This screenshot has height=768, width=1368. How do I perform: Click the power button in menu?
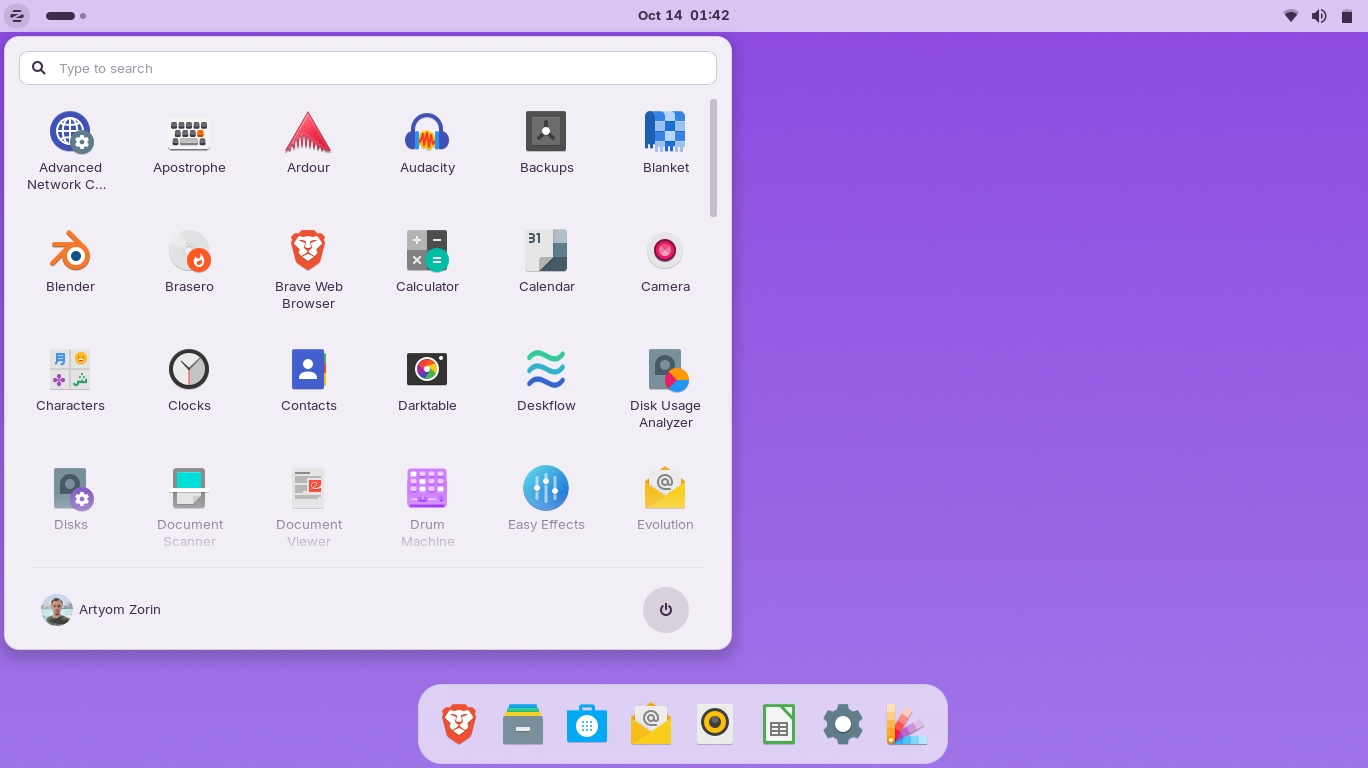point(665,610)
